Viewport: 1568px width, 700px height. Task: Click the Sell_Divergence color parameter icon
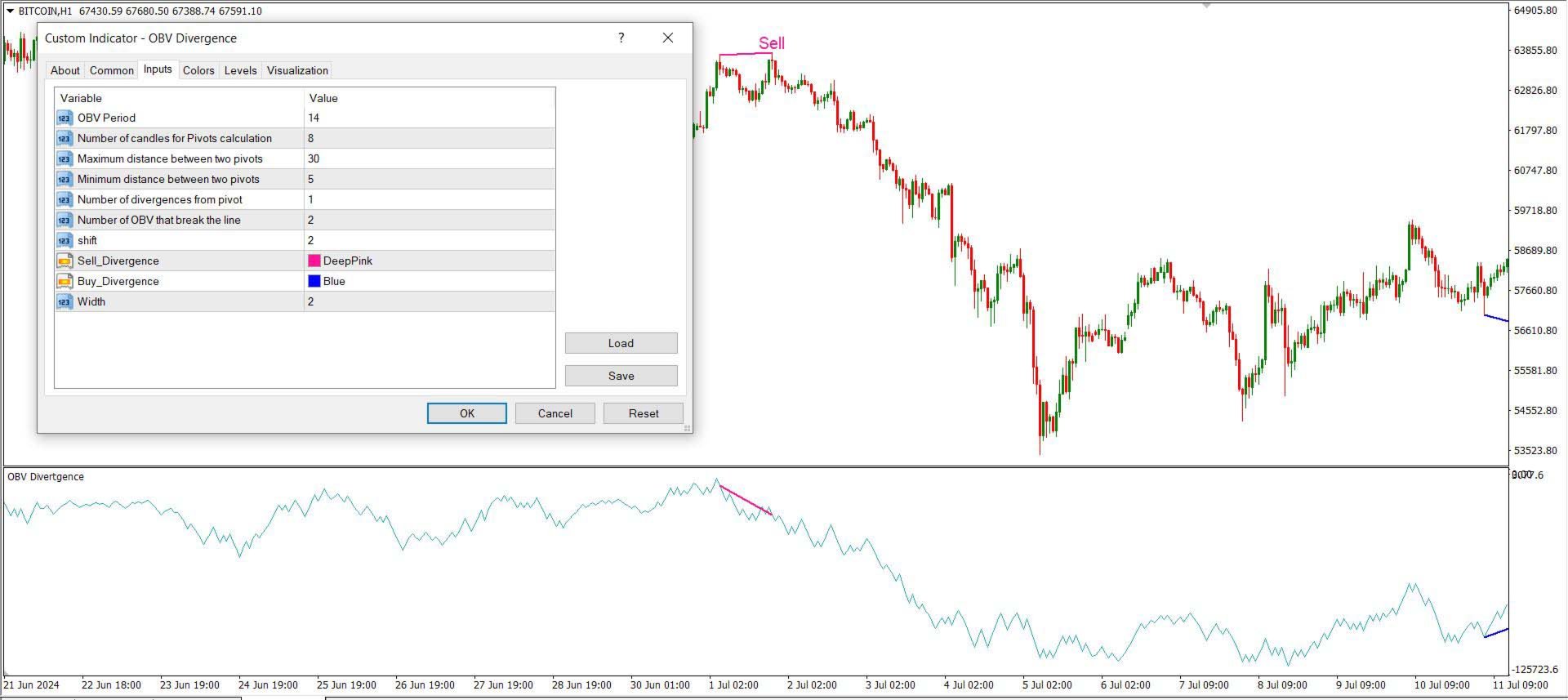point(65,261)
